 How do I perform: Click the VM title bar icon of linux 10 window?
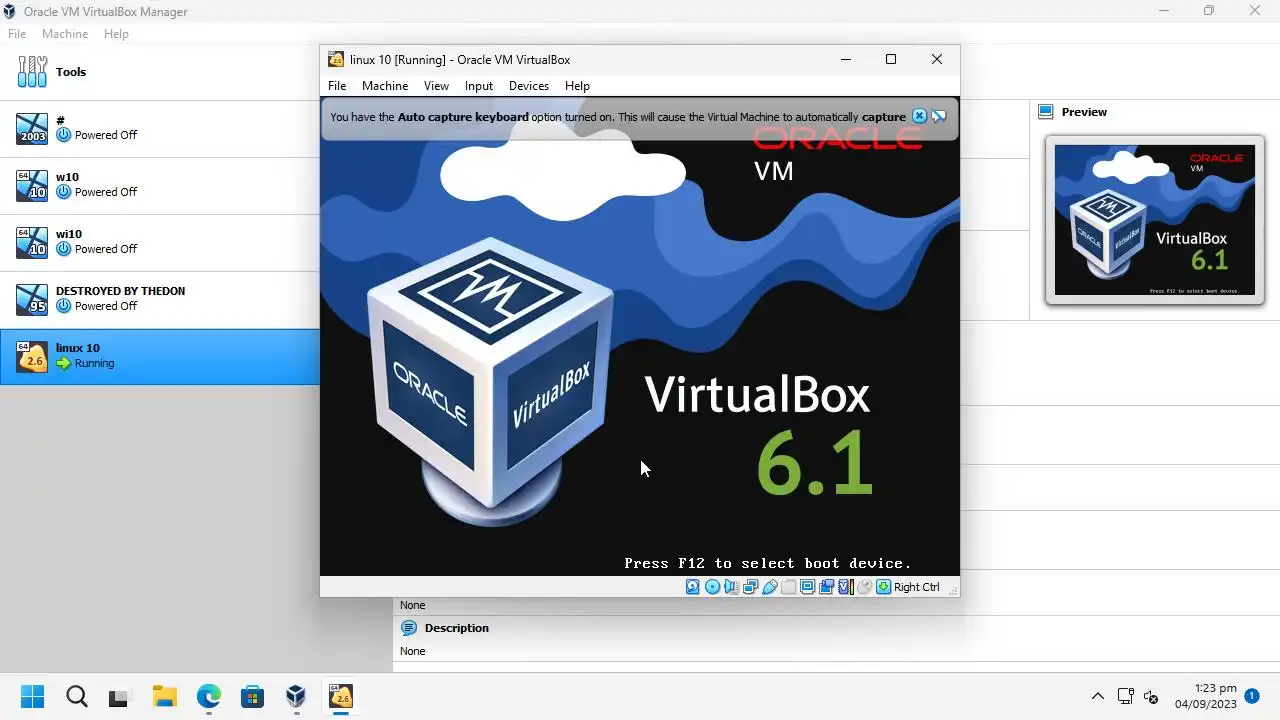(336, 60)
